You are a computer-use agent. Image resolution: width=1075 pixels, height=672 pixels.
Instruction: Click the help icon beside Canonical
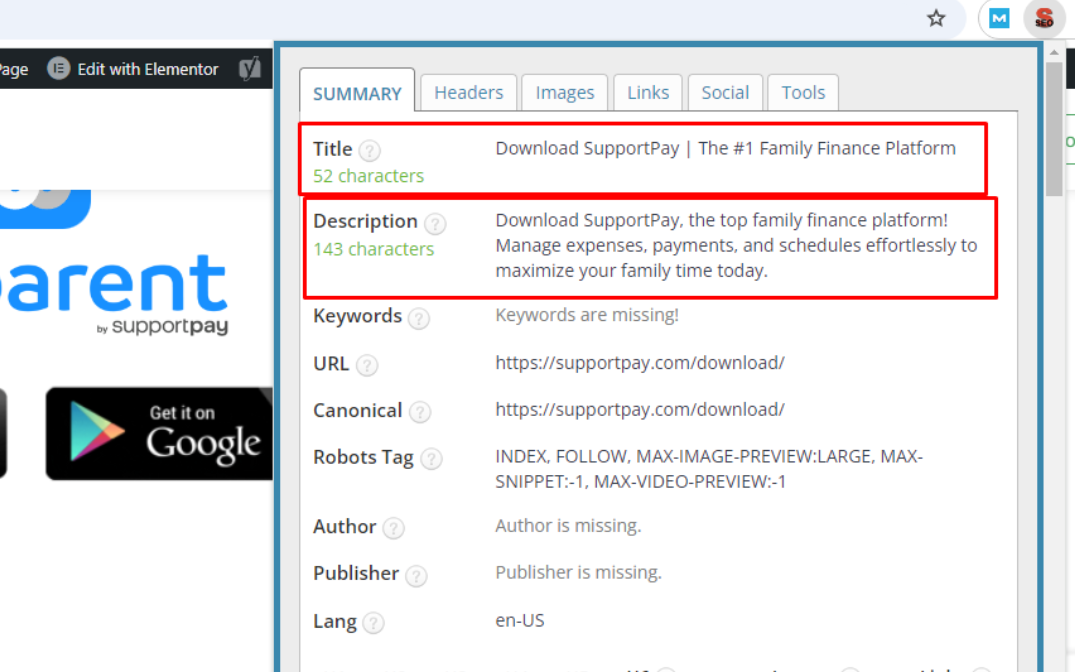420,412
